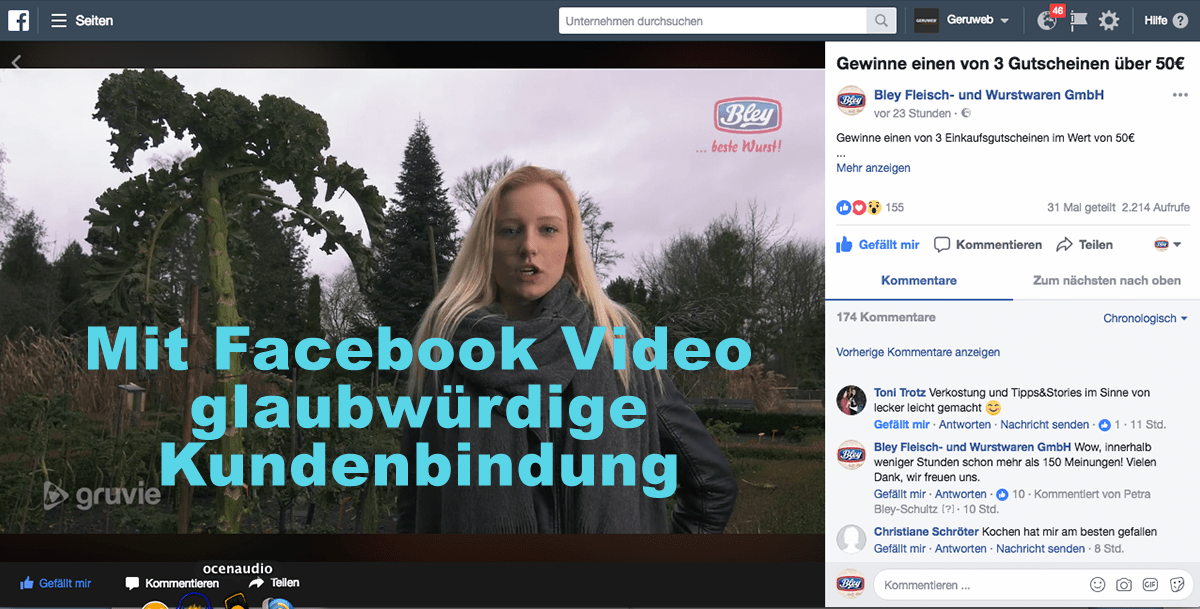Open the Chronologisch sort dropdown
1200x609 pixels.
(x=1145, y=318)
